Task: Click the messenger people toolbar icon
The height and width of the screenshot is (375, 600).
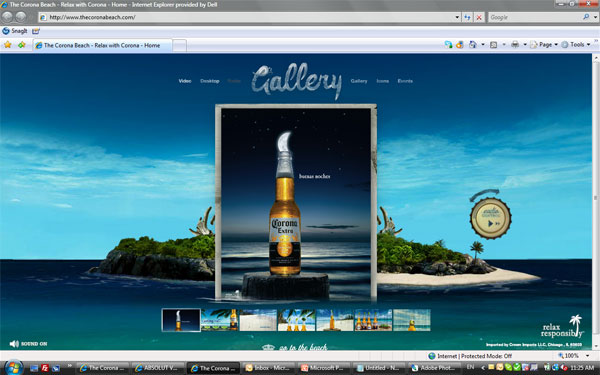Action: coord(448,45)
